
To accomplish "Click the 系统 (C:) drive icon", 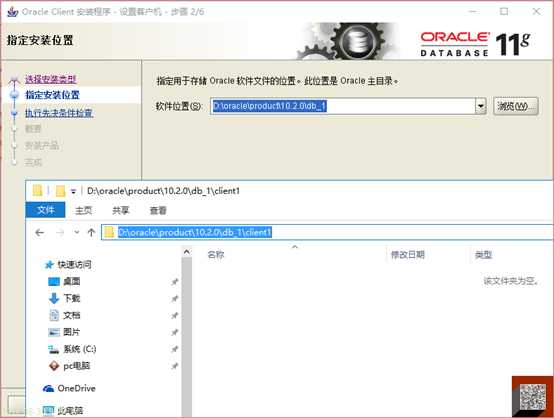I will click(53, 349).
